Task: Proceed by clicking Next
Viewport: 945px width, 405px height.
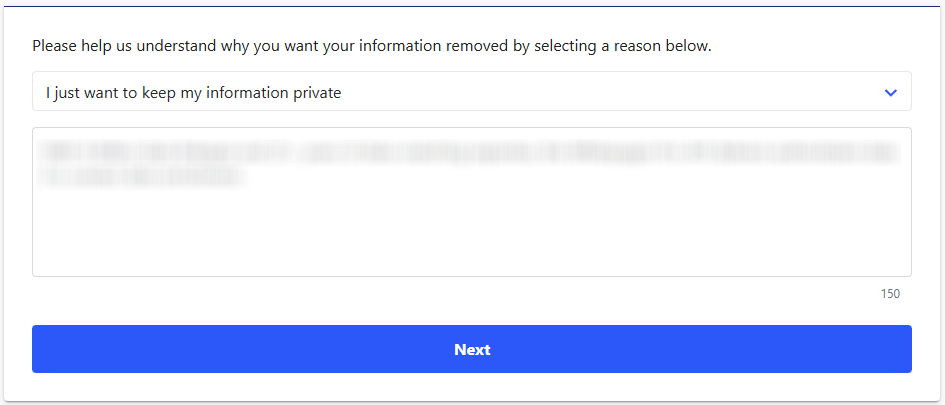Action: pyautogui.click(x=471, y=349)
